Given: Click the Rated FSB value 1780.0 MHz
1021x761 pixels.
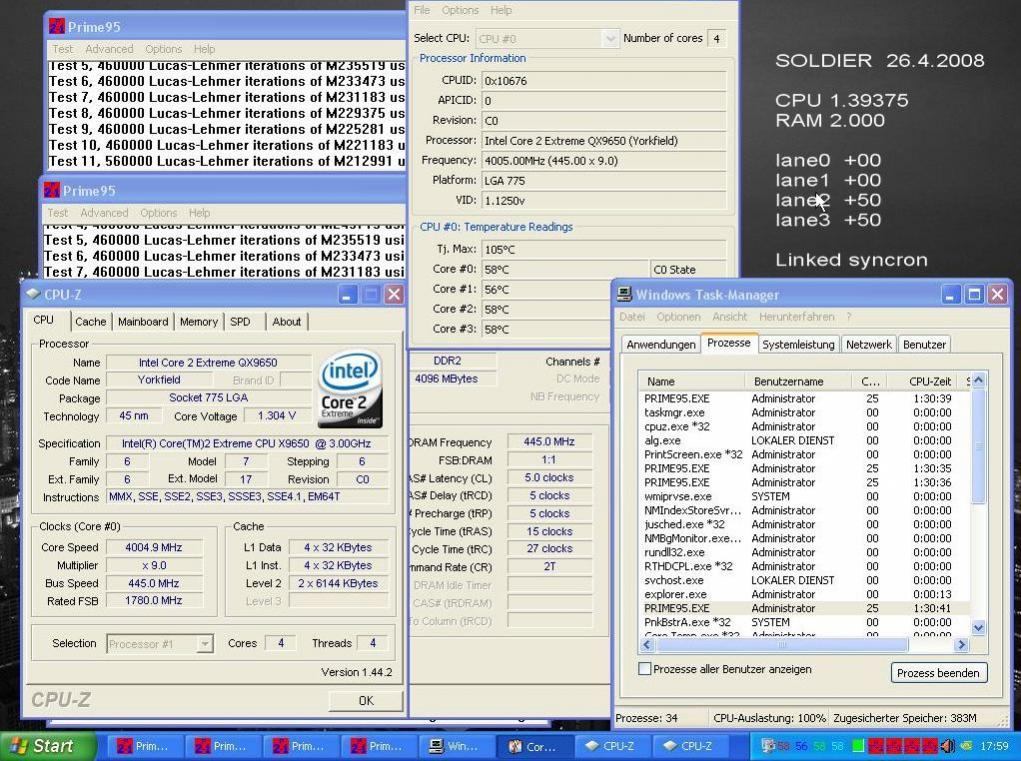Looking at the screenshot, I should [154, 601].
